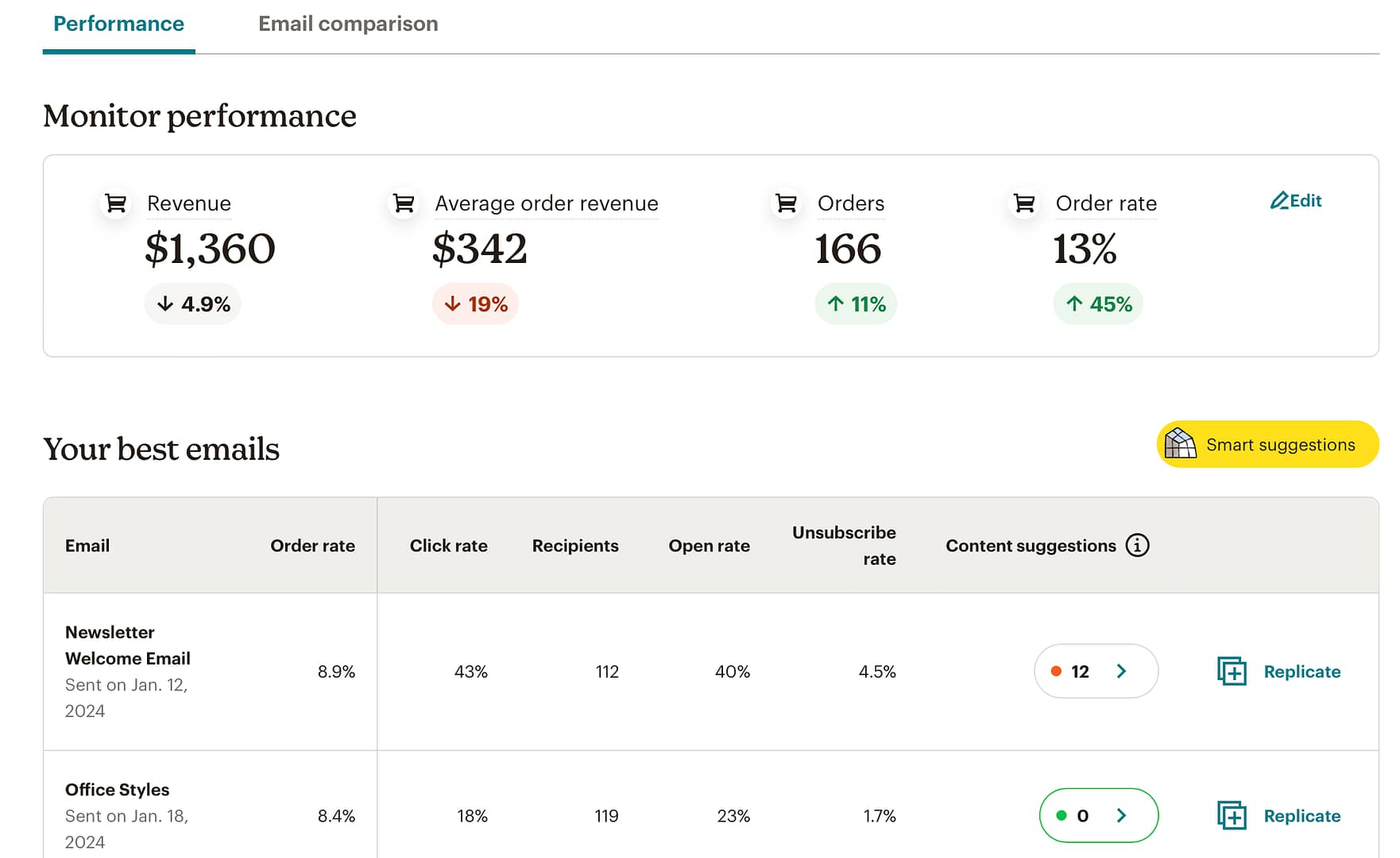Image resolution: width=1400 pixels, height=858 pixels.
Task: Click Replicate link for Office Styles
Action: (1301, 815)
